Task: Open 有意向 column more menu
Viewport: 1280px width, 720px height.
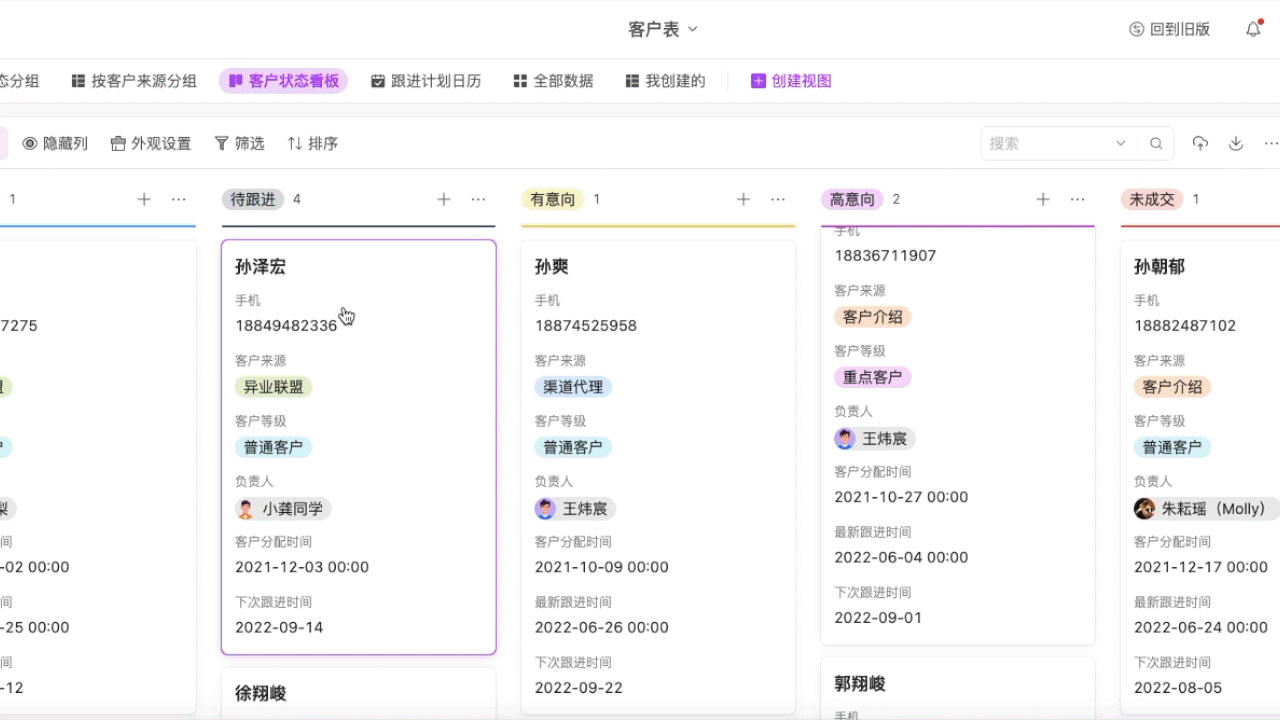Action: [x=778, y=200]
